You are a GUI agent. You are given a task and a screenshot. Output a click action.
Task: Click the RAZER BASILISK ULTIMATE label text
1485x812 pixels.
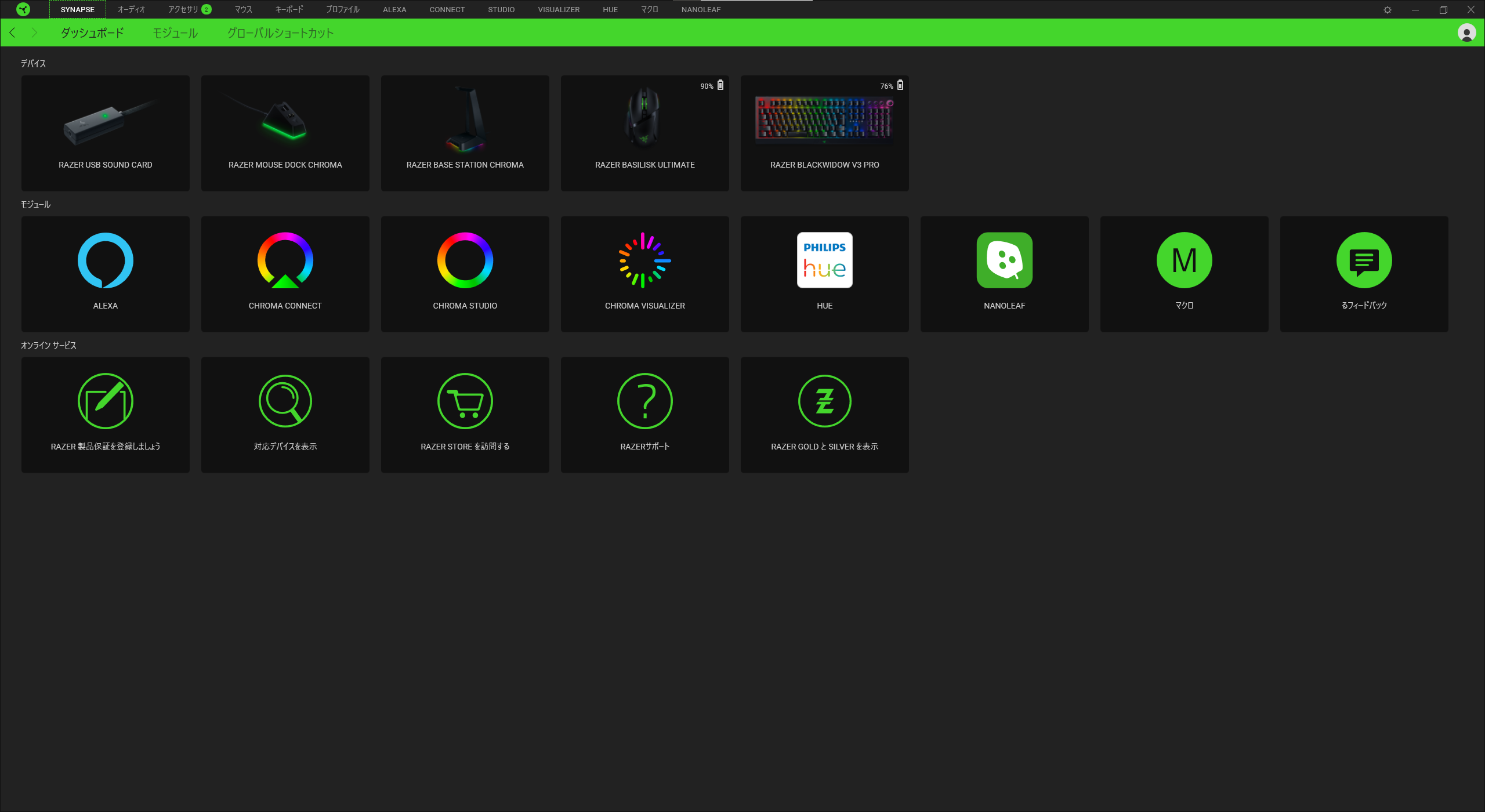click(x=644, y=165)
